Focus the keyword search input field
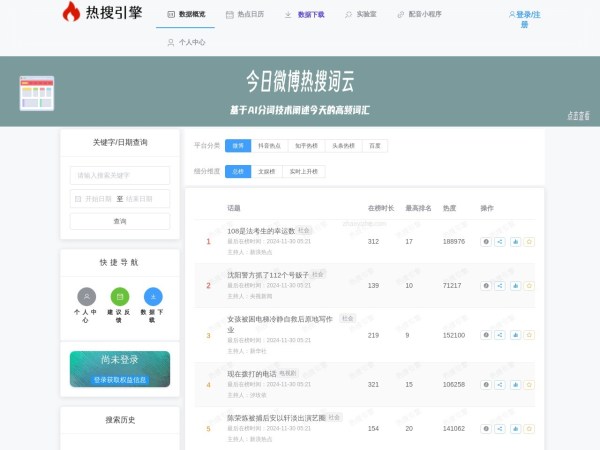The height and width of the screenshot is (450, 600). 120,175
